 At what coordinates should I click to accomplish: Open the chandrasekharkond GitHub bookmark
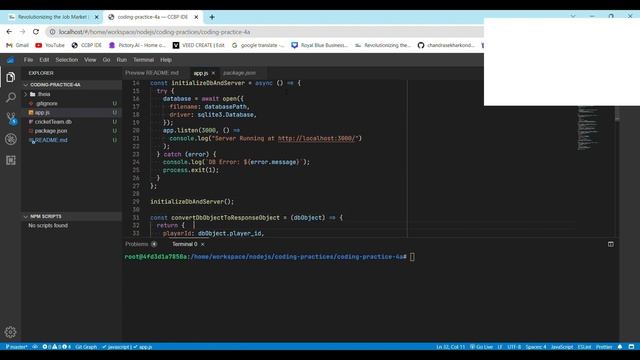(x=446, y=45)
